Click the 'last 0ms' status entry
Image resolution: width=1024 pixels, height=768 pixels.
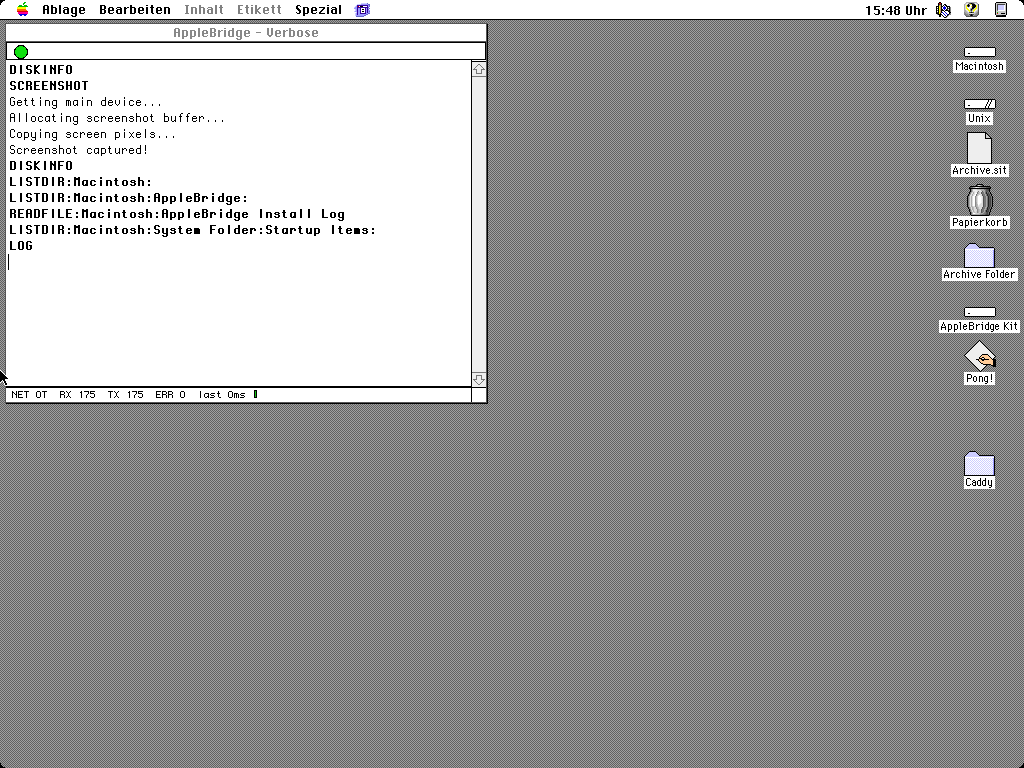pyautogui.click(x=222, y=394)
